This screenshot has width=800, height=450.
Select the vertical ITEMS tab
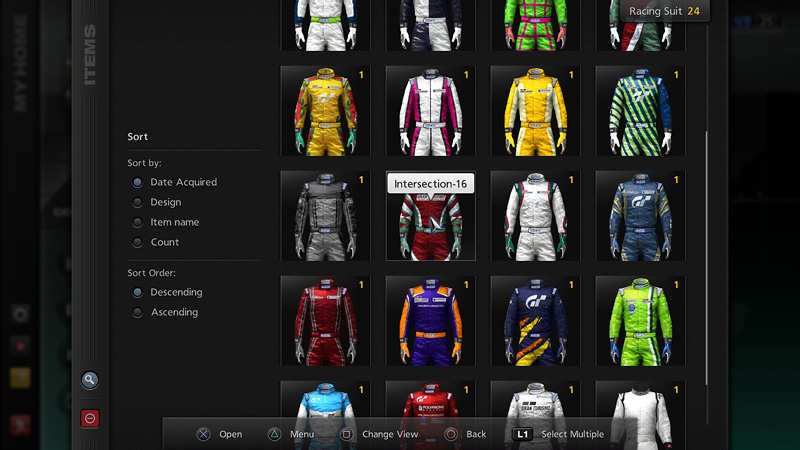click(x=90, y=55)
